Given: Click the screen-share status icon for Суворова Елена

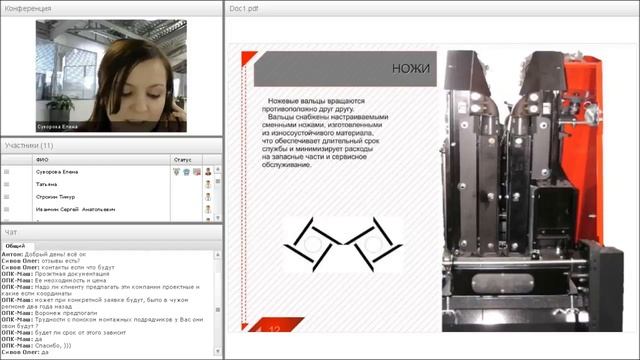Looking at the screenshot, I should tap(197, 172).
